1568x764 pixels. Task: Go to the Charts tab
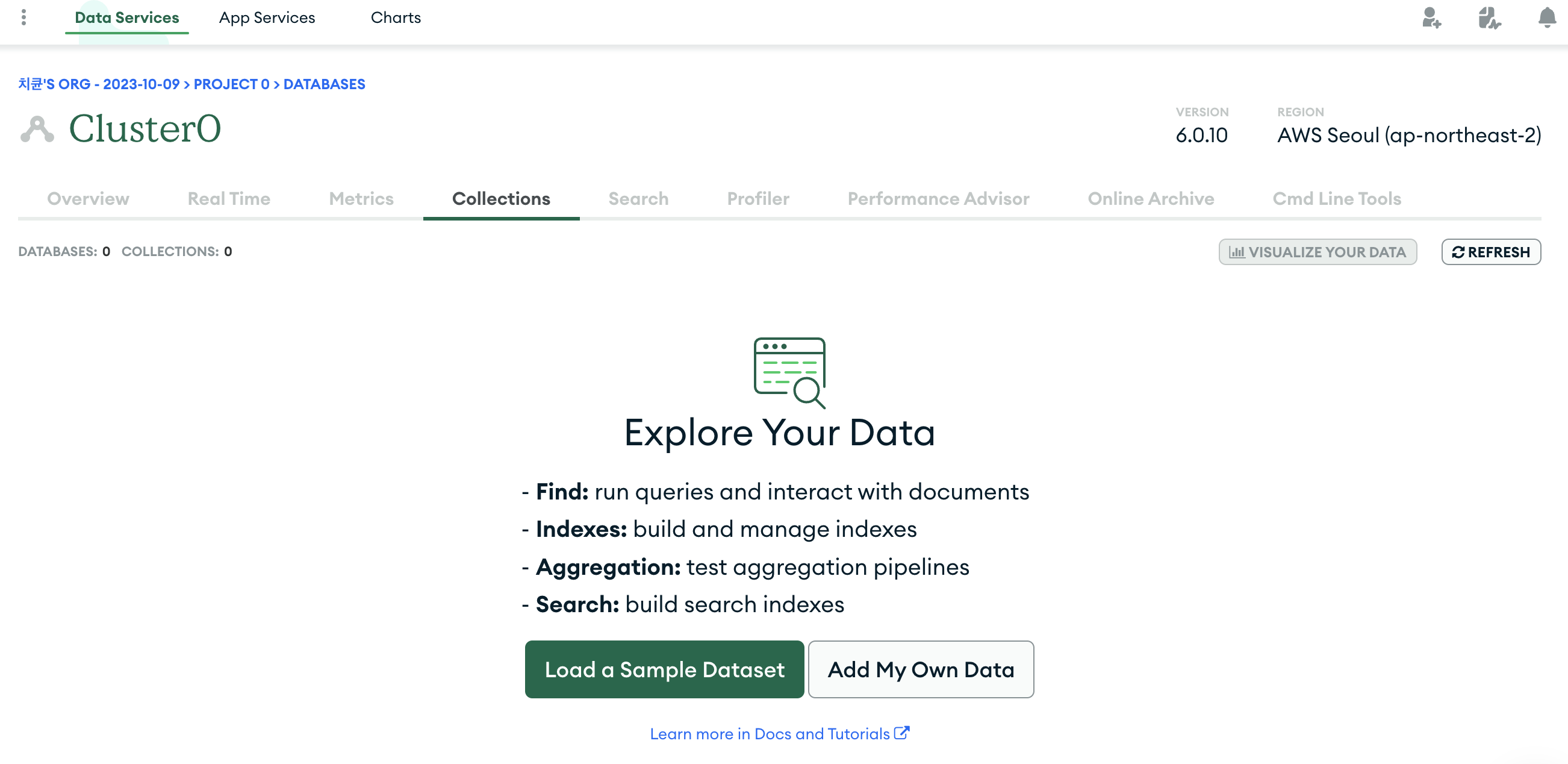pos(396,17)
